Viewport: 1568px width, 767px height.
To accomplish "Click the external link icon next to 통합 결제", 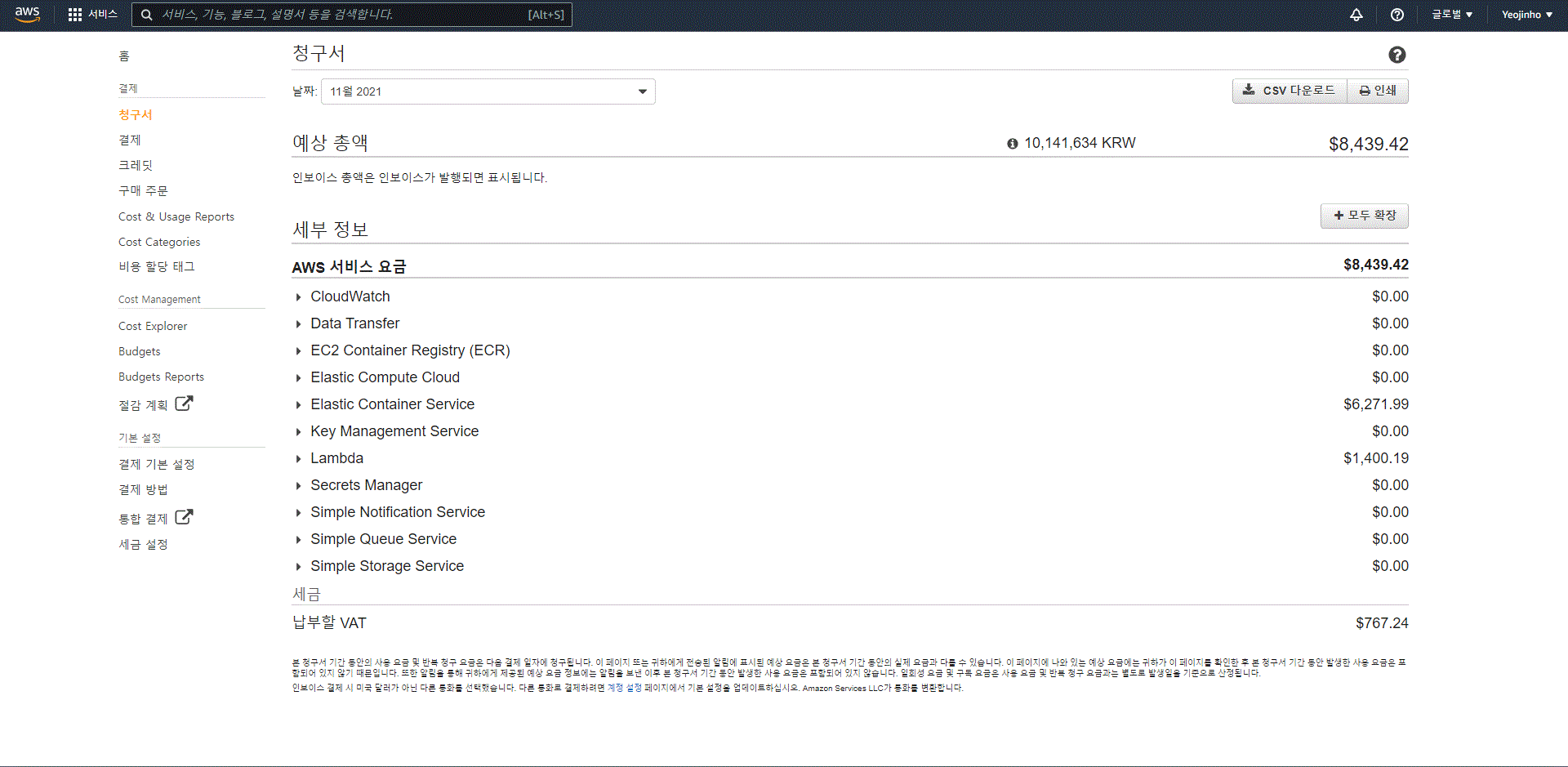I will (185, 517).
